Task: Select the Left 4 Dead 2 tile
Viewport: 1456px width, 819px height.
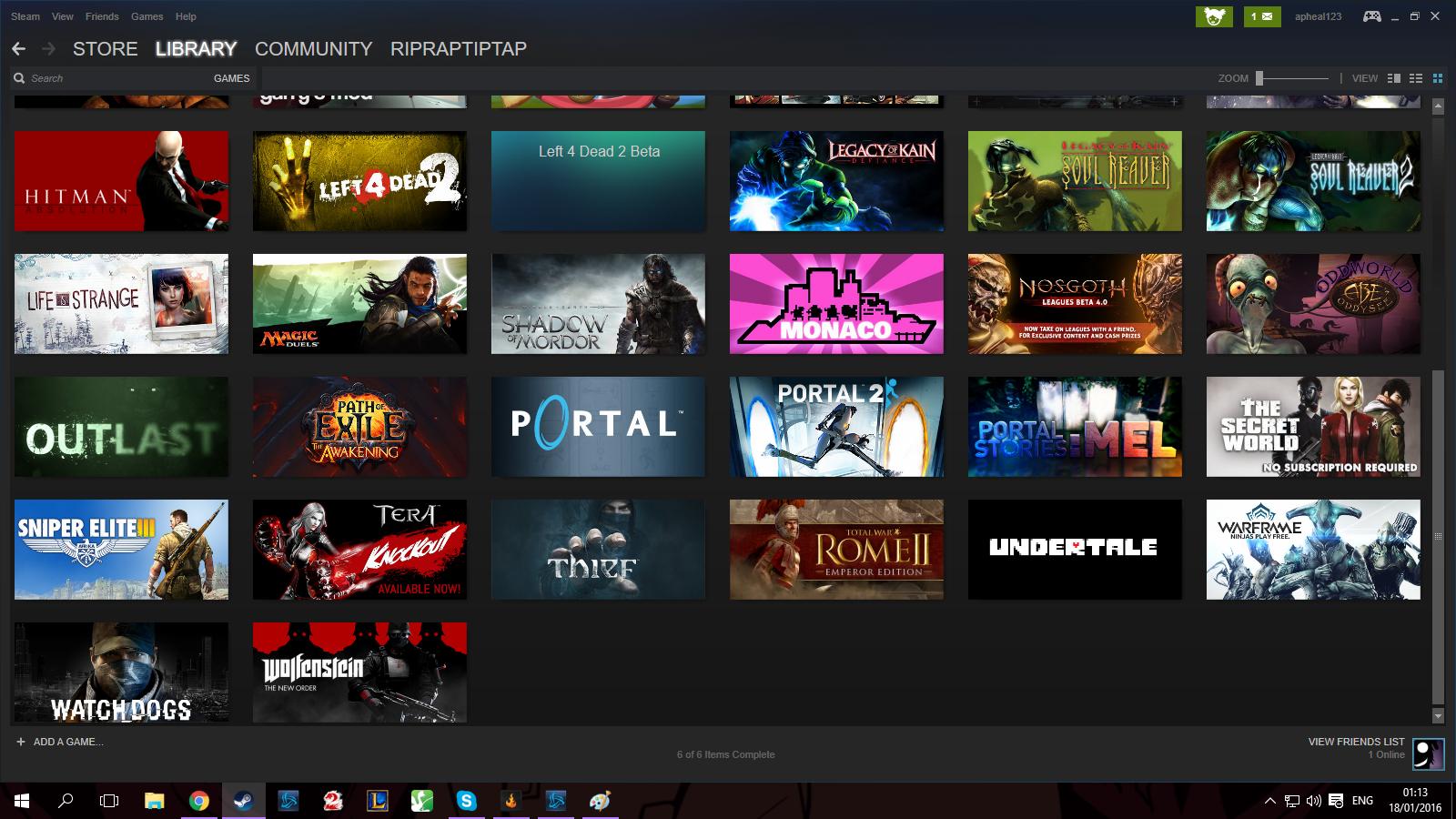Action: (x=359, y=181)
